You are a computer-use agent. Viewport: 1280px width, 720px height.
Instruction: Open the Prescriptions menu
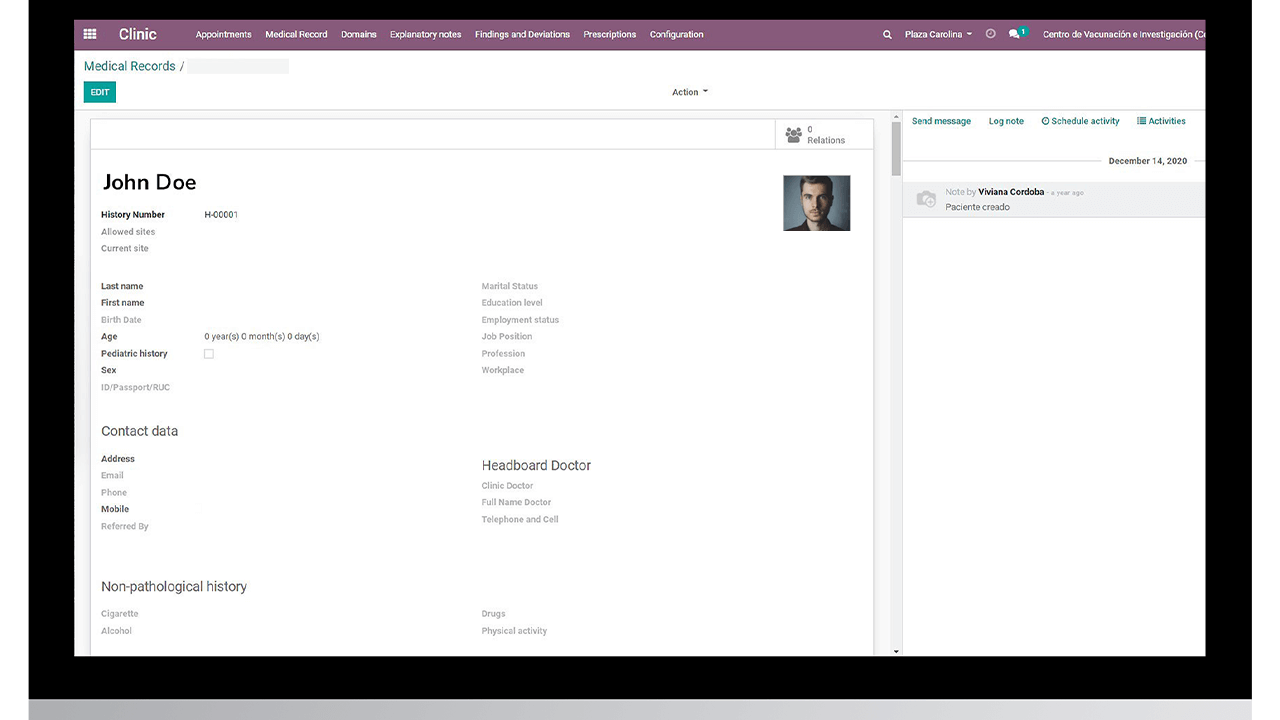pos(609,34)
